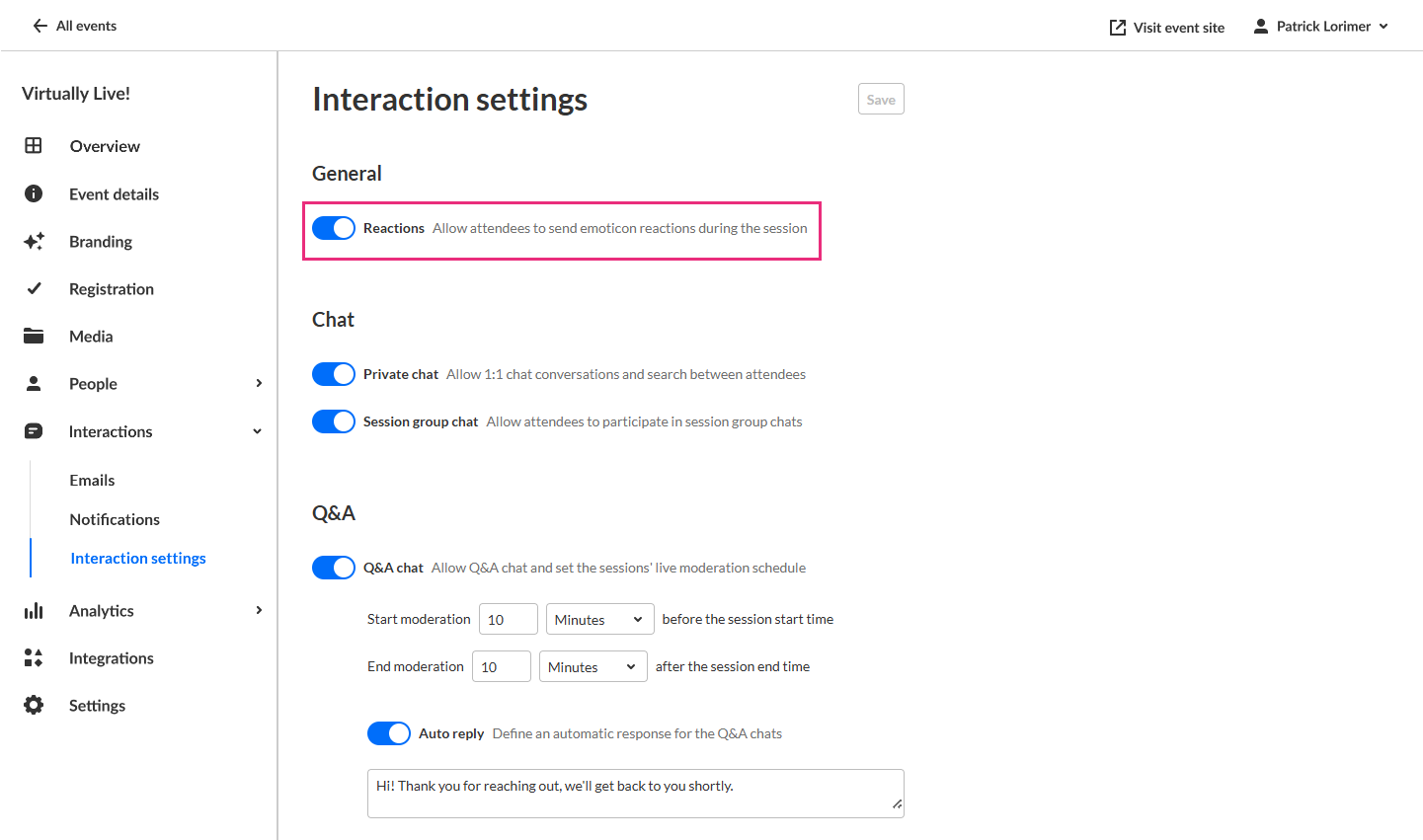Click the Event details info icon
1423x840 pixels.
click(x=34, y=193)
